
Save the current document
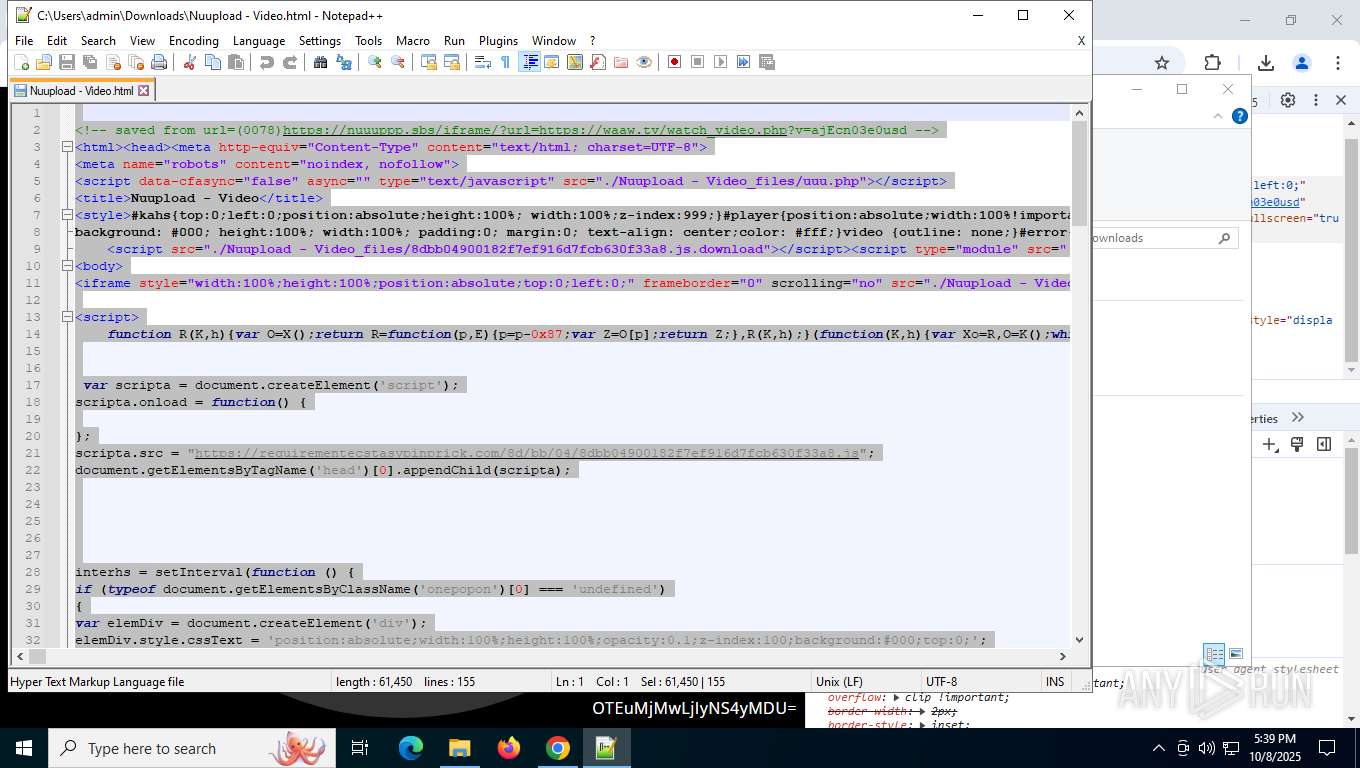(67, 62)
